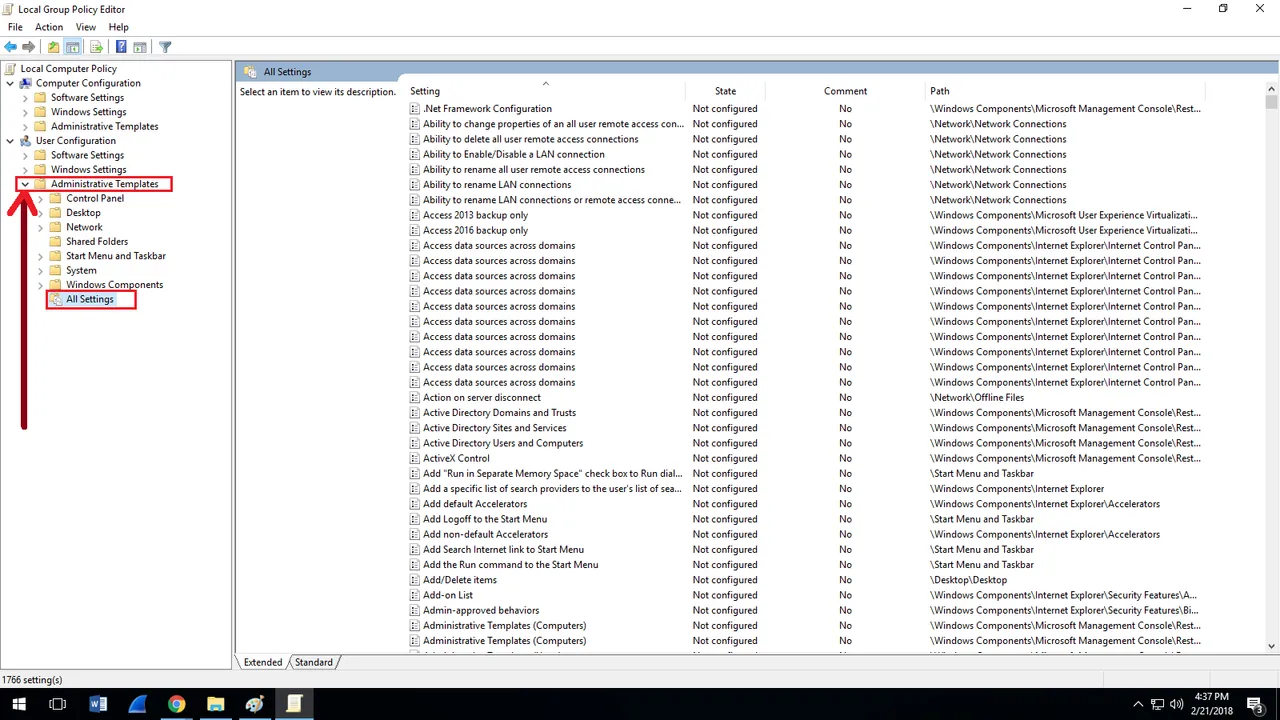Expand the Desktop tree node
This screenshot has height=720, width=1280.
point(41,213)
